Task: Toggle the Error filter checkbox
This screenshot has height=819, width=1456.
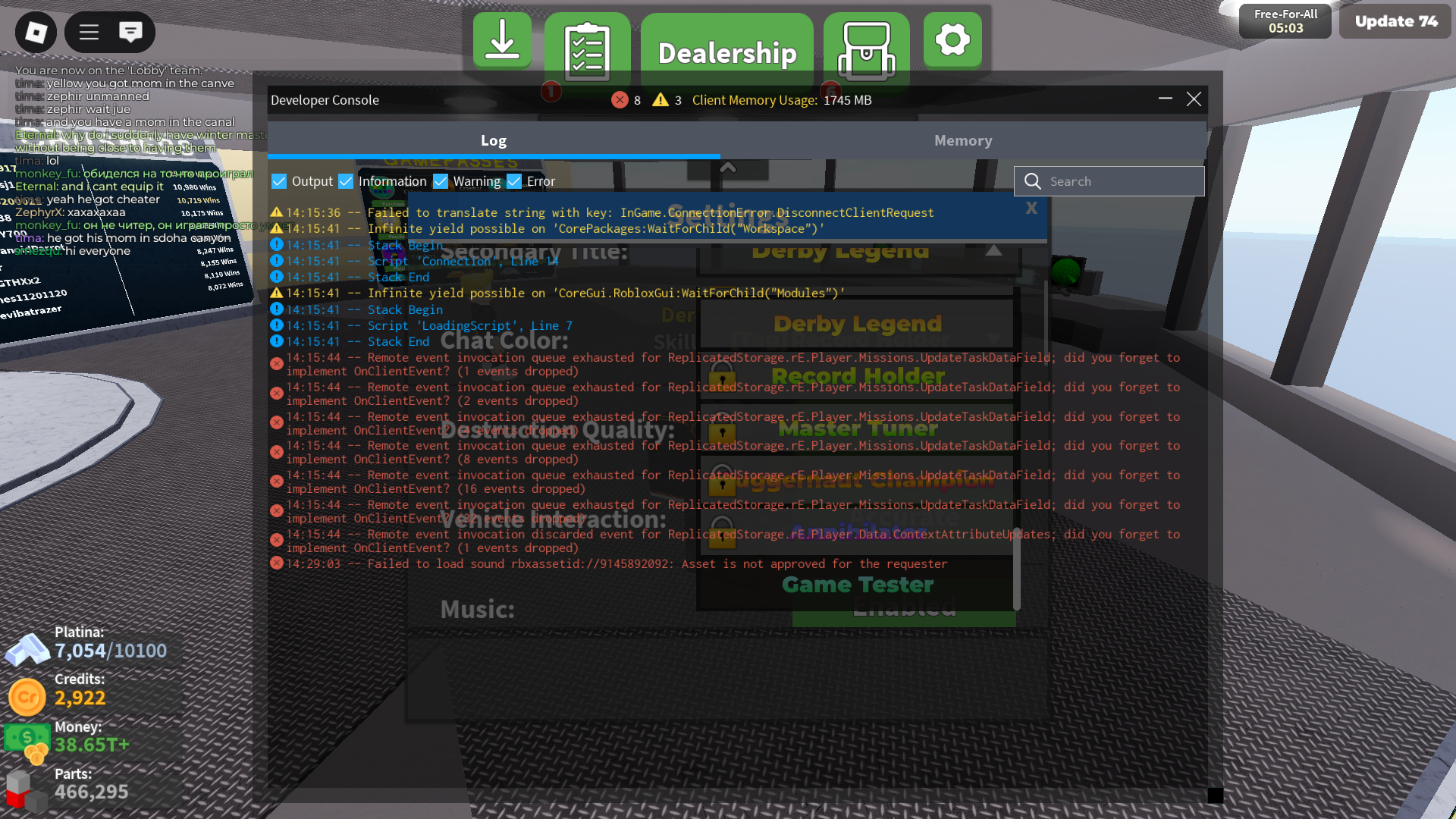Action: tap(514, 181)
